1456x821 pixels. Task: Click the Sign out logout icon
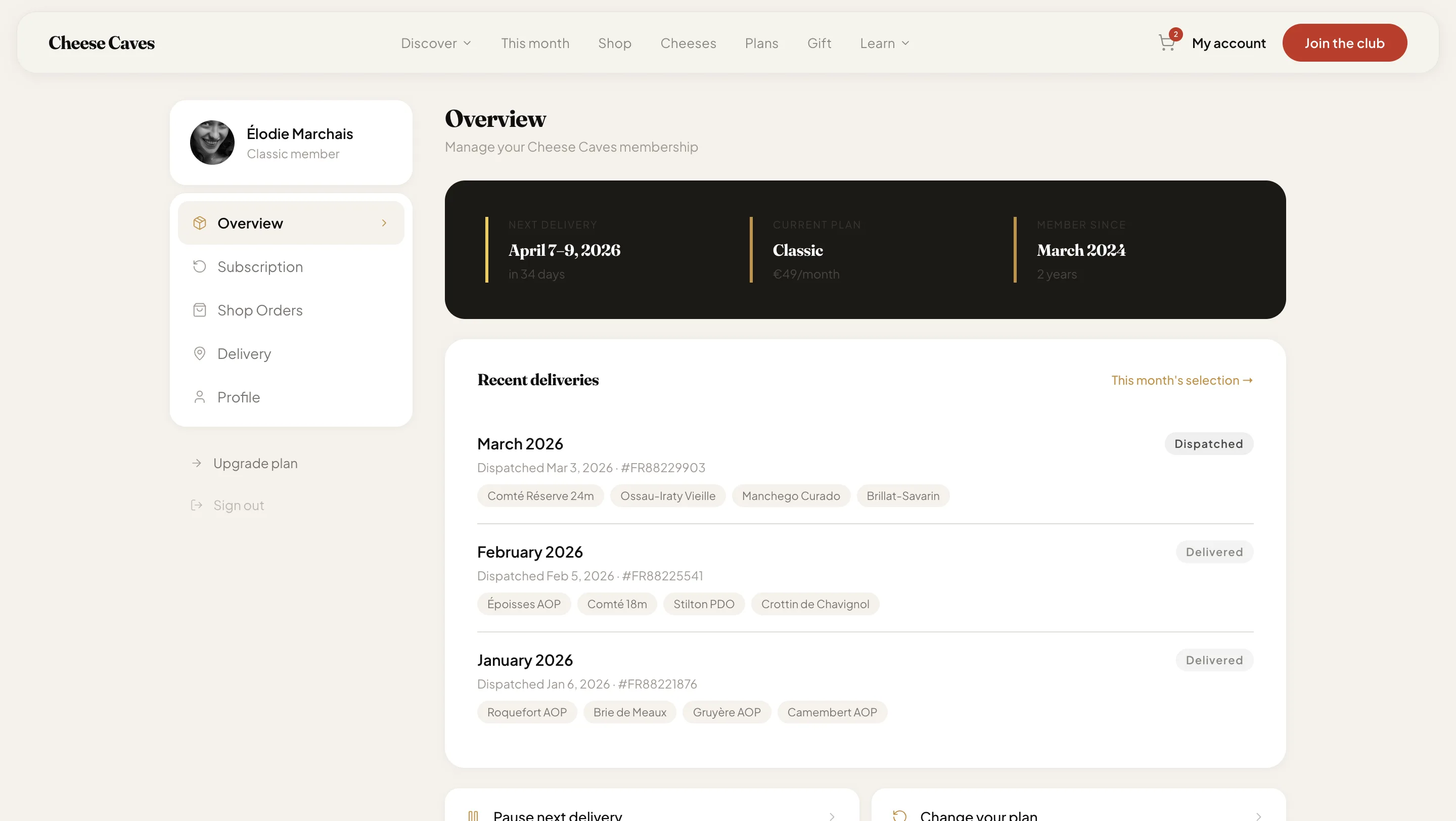point(196,505)
